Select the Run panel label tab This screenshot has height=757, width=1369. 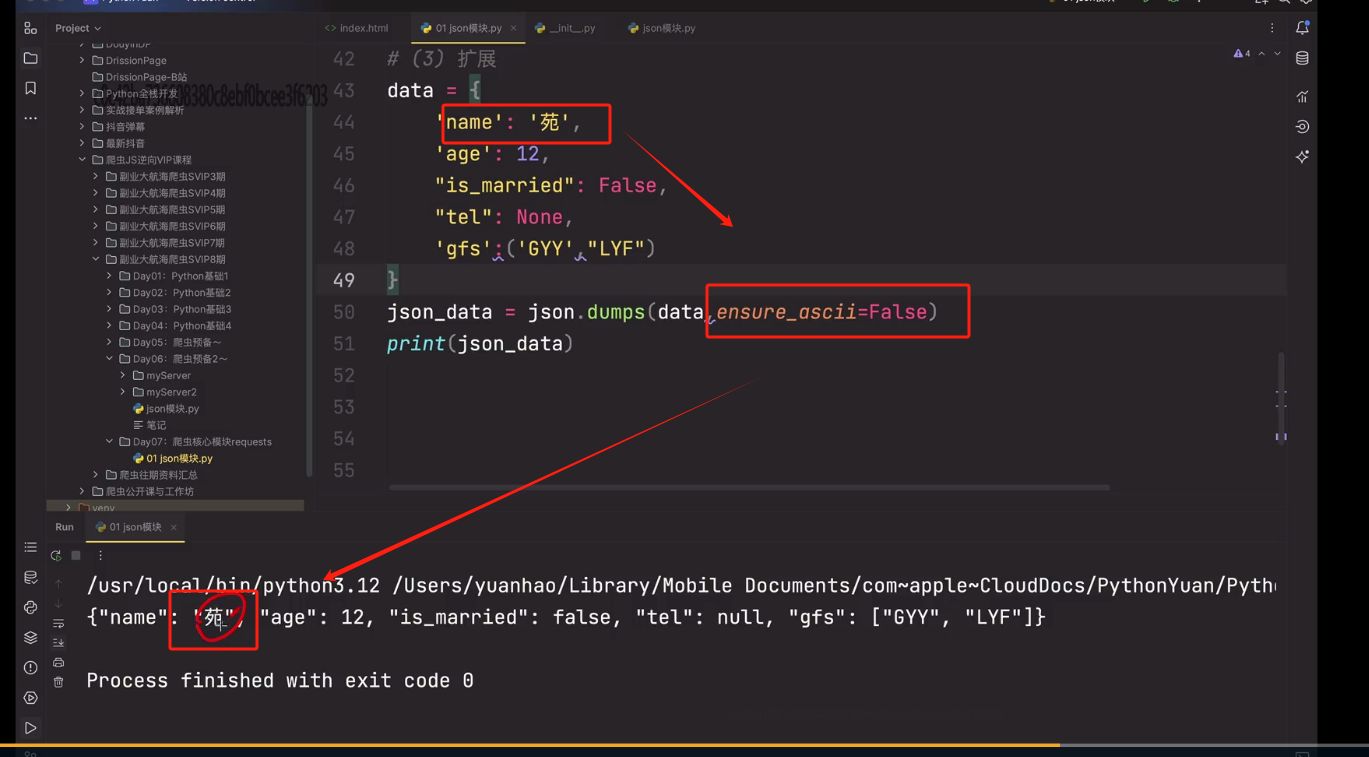click(x=64, y=527)
